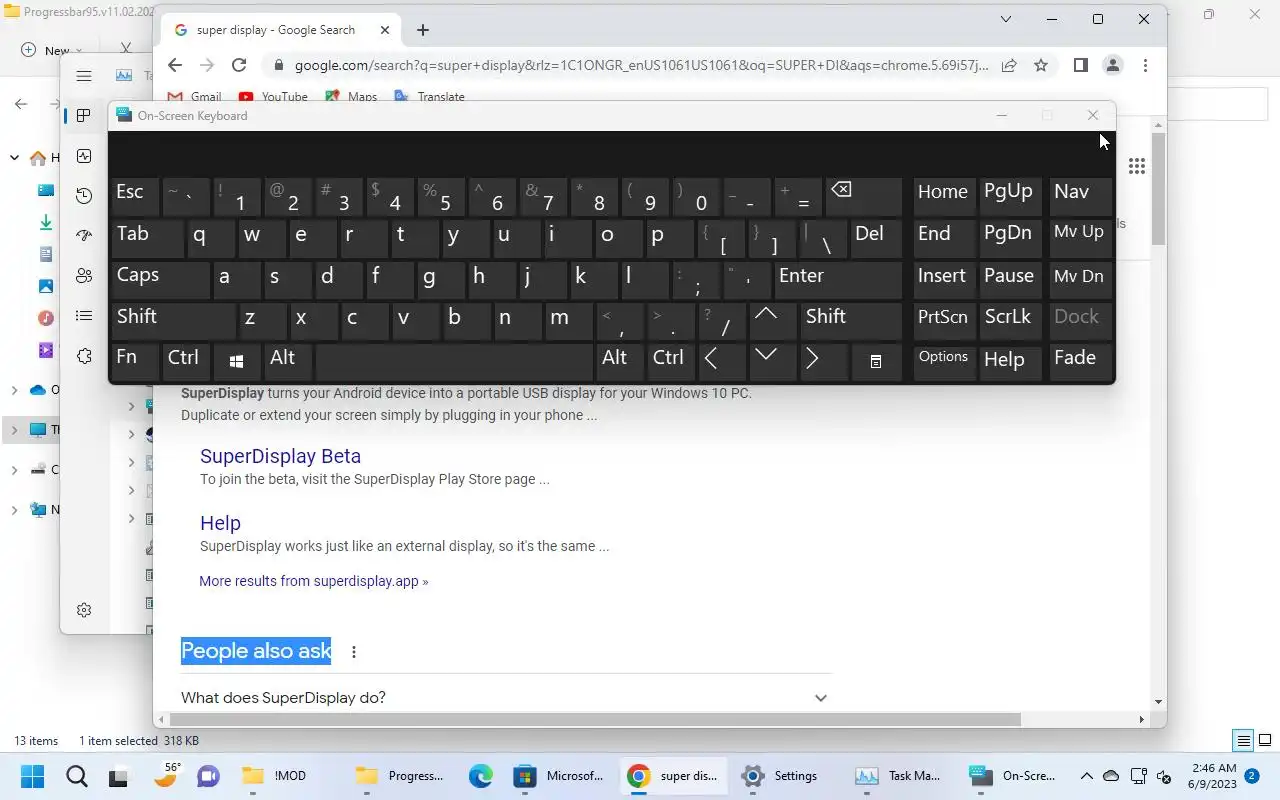Open Maps bookmark
1280x800 pixels.
coord(352,97)
